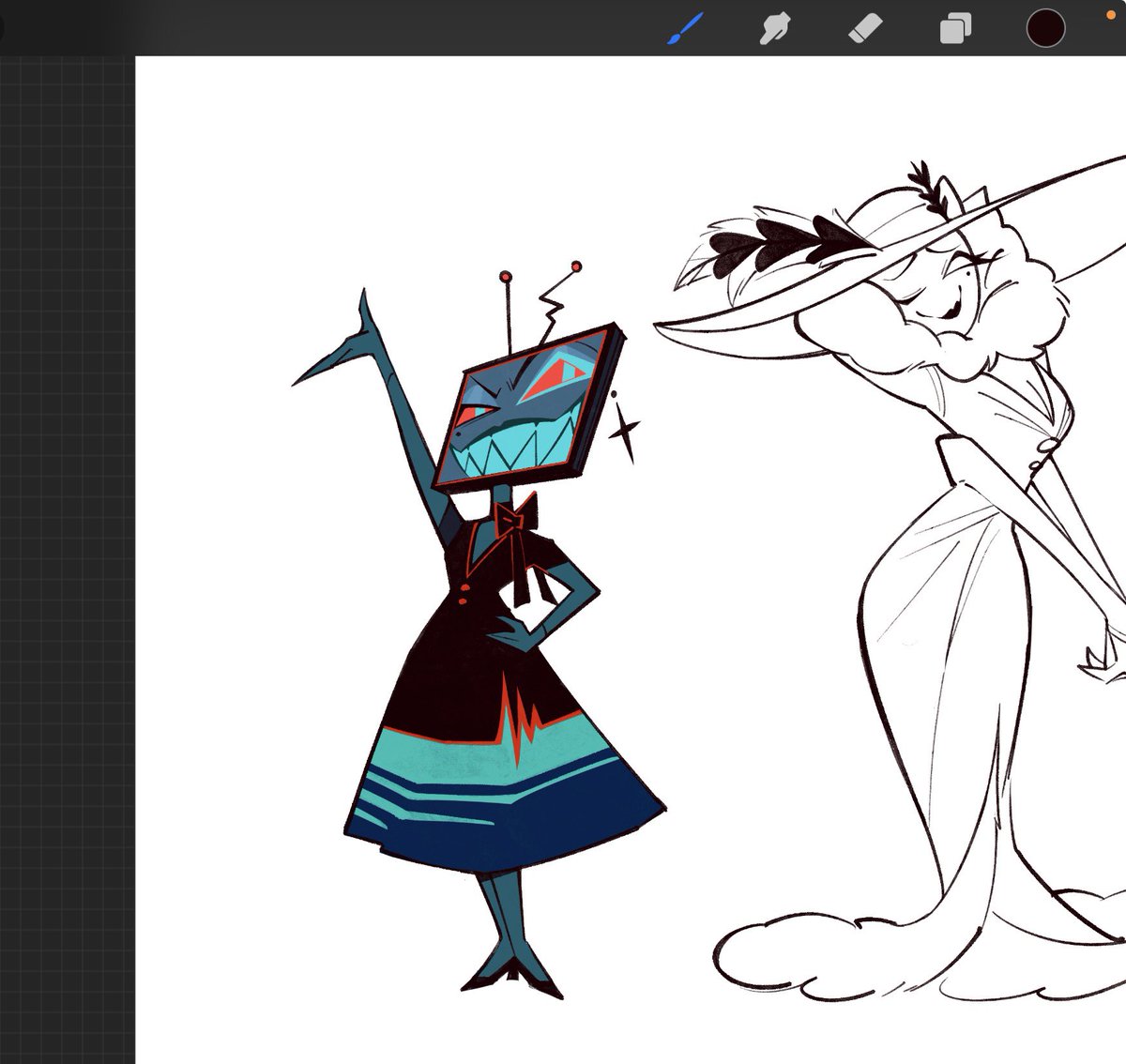This screenshot has height=1064, width=1126.
Task: Tap the Eraser icon again to open eraser brushes
Action: click(x=865, y=28)
